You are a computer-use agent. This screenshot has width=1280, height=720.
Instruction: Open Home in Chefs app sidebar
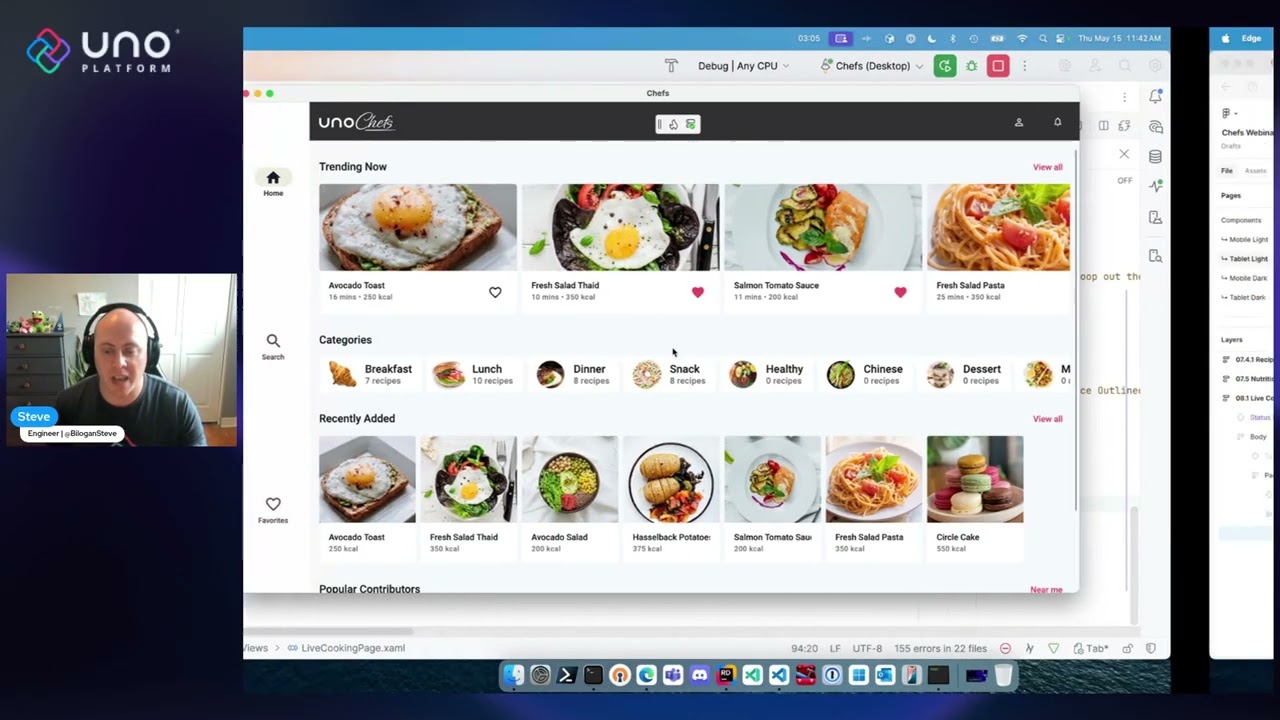tap(273, 183)
